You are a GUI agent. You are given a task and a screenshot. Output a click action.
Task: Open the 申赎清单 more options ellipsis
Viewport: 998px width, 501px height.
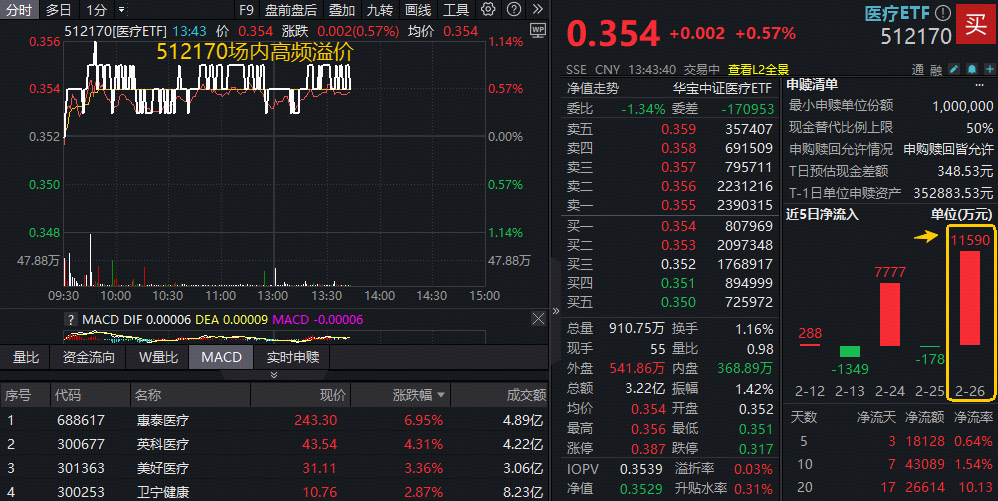(x=982, y=86)
